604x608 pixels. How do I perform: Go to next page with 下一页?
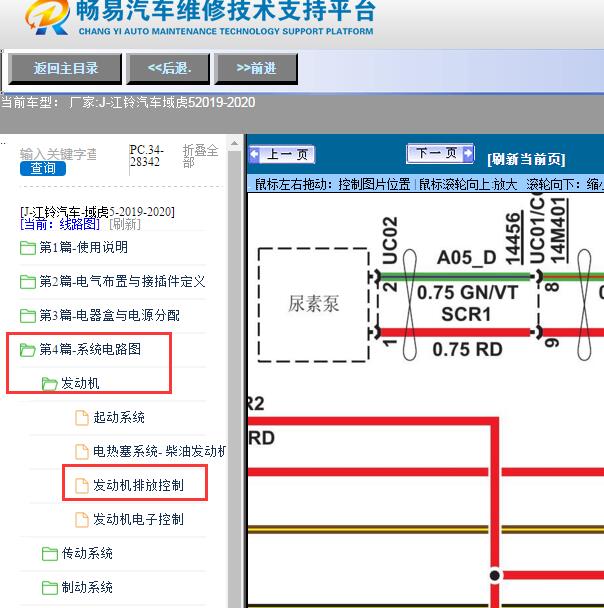440,153
